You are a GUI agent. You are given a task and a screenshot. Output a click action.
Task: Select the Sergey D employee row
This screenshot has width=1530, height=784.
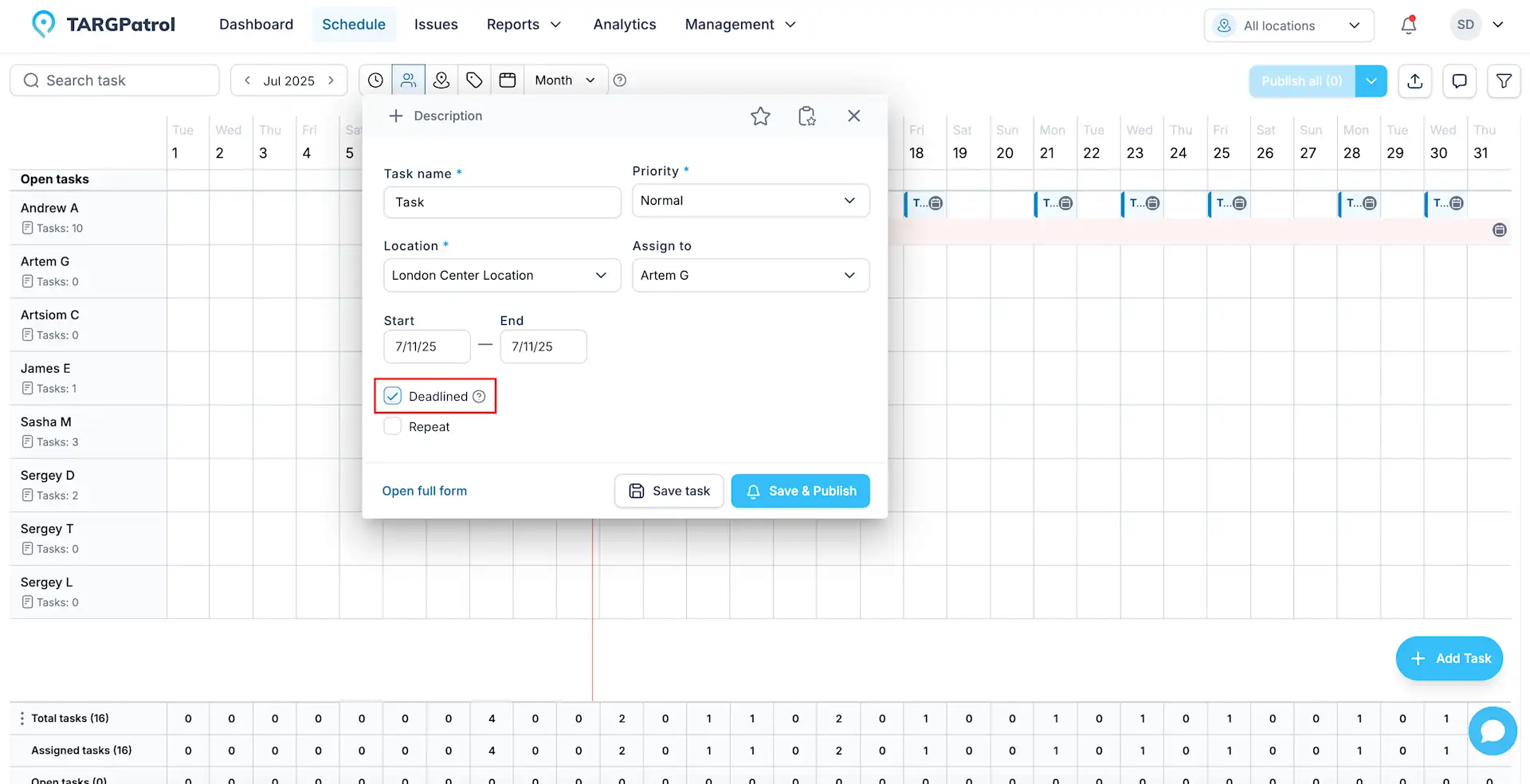click(88, 484)
